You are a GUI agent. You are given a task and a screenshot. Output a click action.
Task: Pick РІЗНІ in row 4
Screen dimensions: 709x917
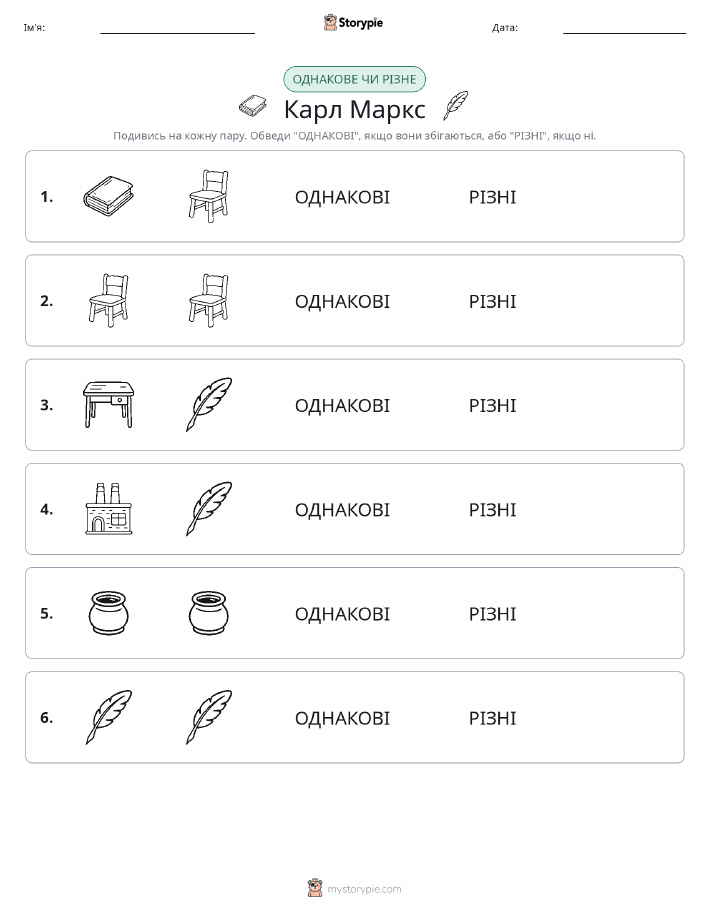[493, 509]
